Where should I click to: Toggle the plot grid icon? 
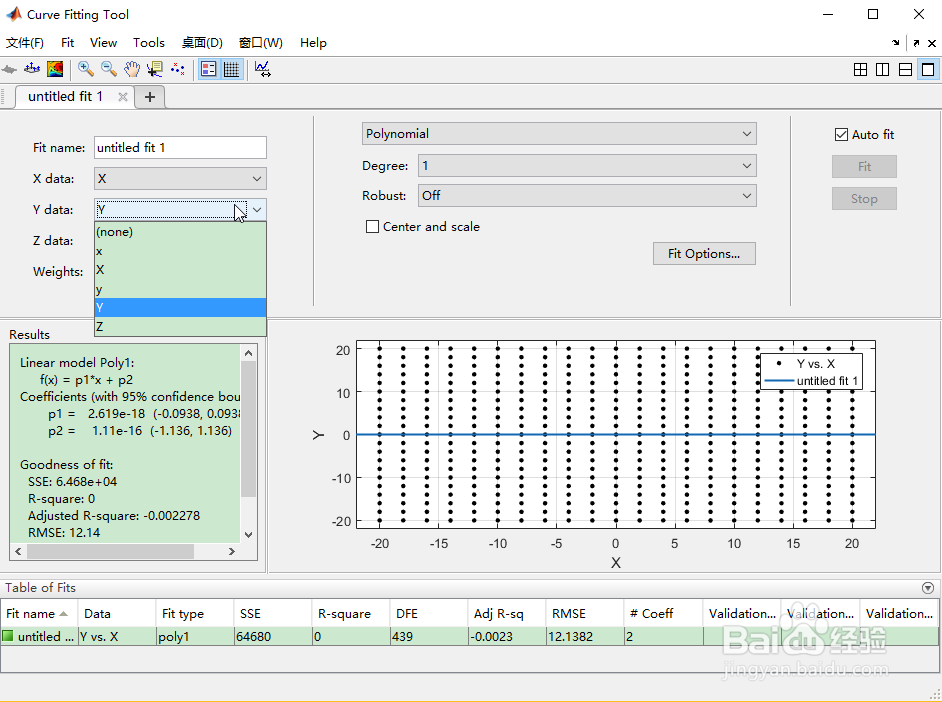coord(231,69)
